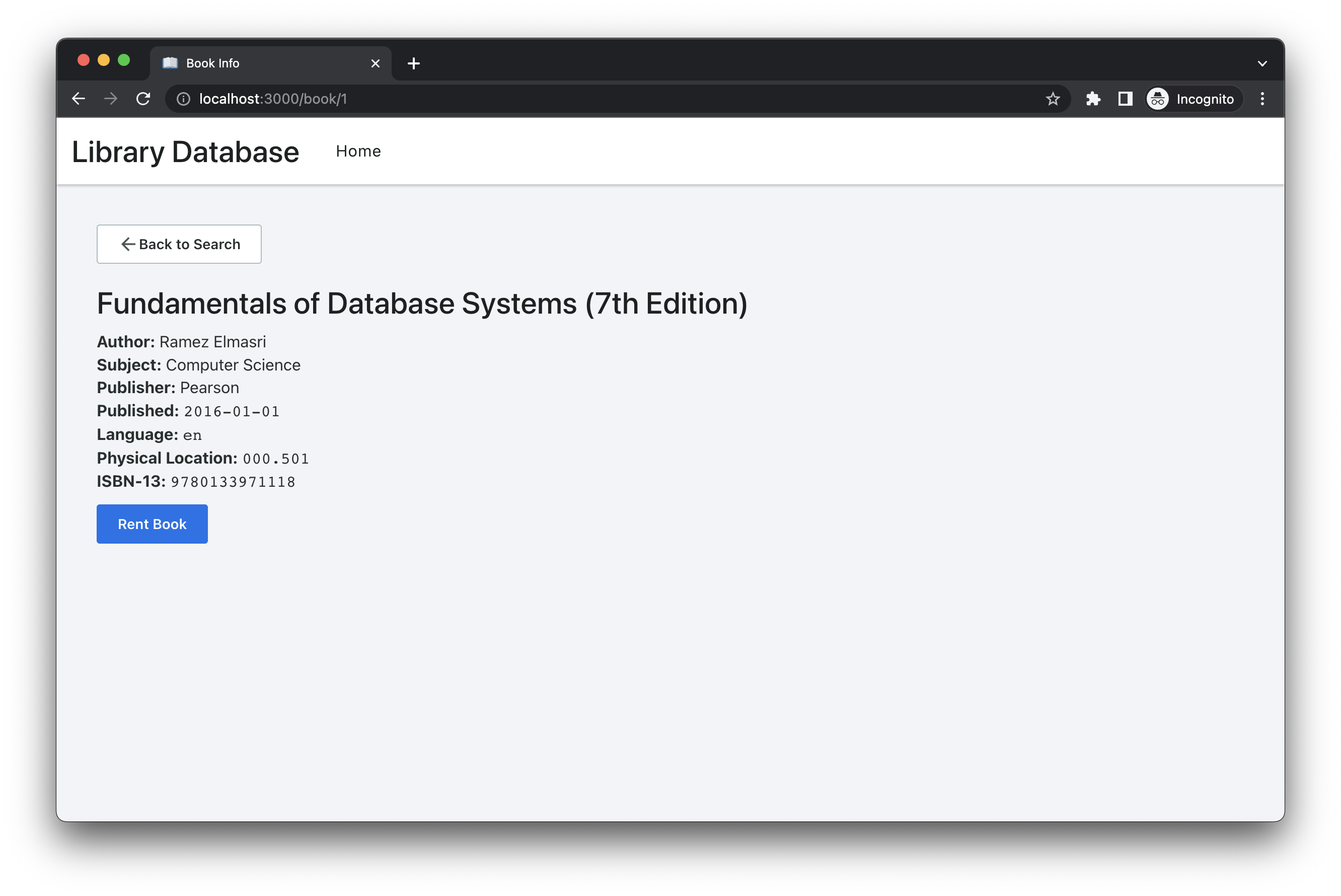Screen dimensions: 1341x896
Task: Bookmark this page with the star icon
Action: [x=1053, y=99]
